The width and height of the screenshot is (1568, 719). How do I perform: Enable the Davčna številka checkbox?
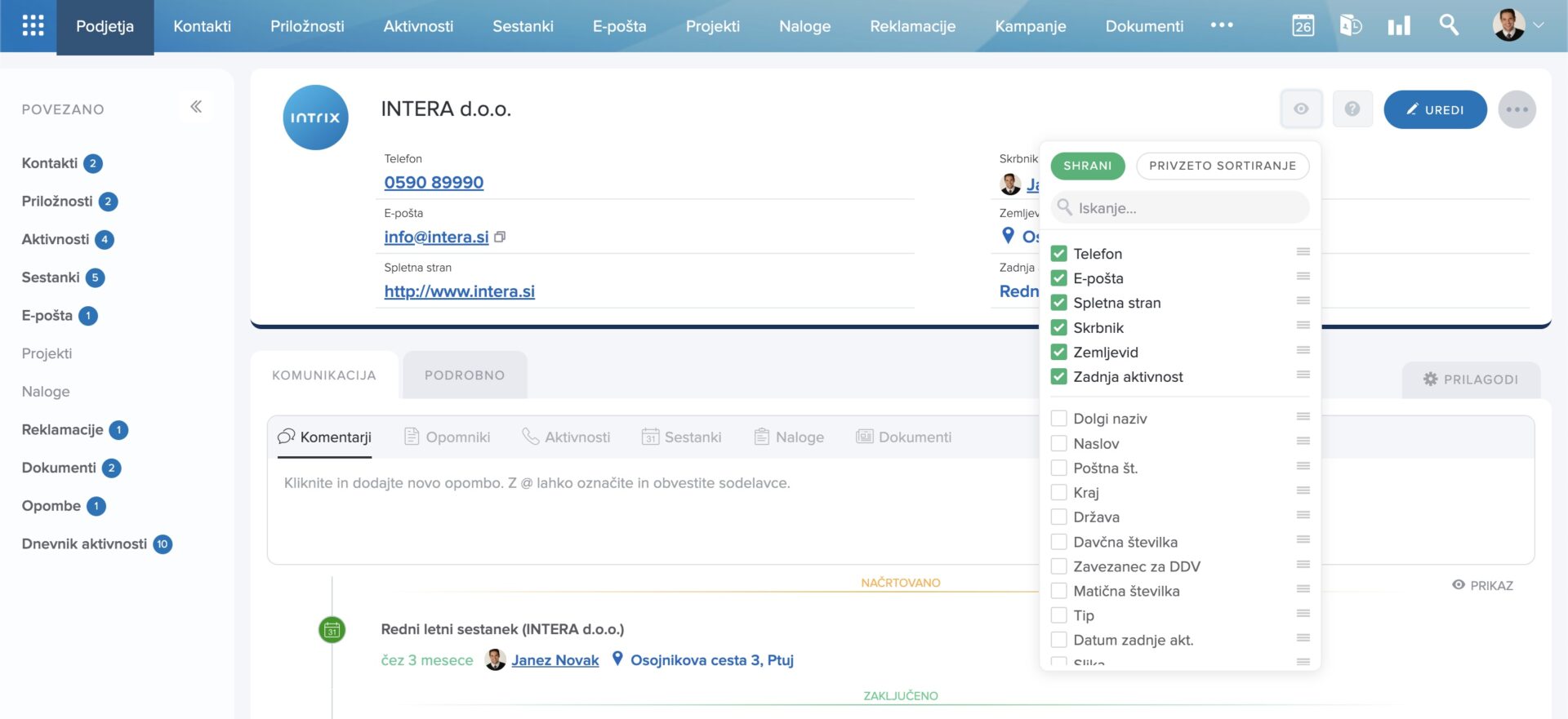point(1059,542)
